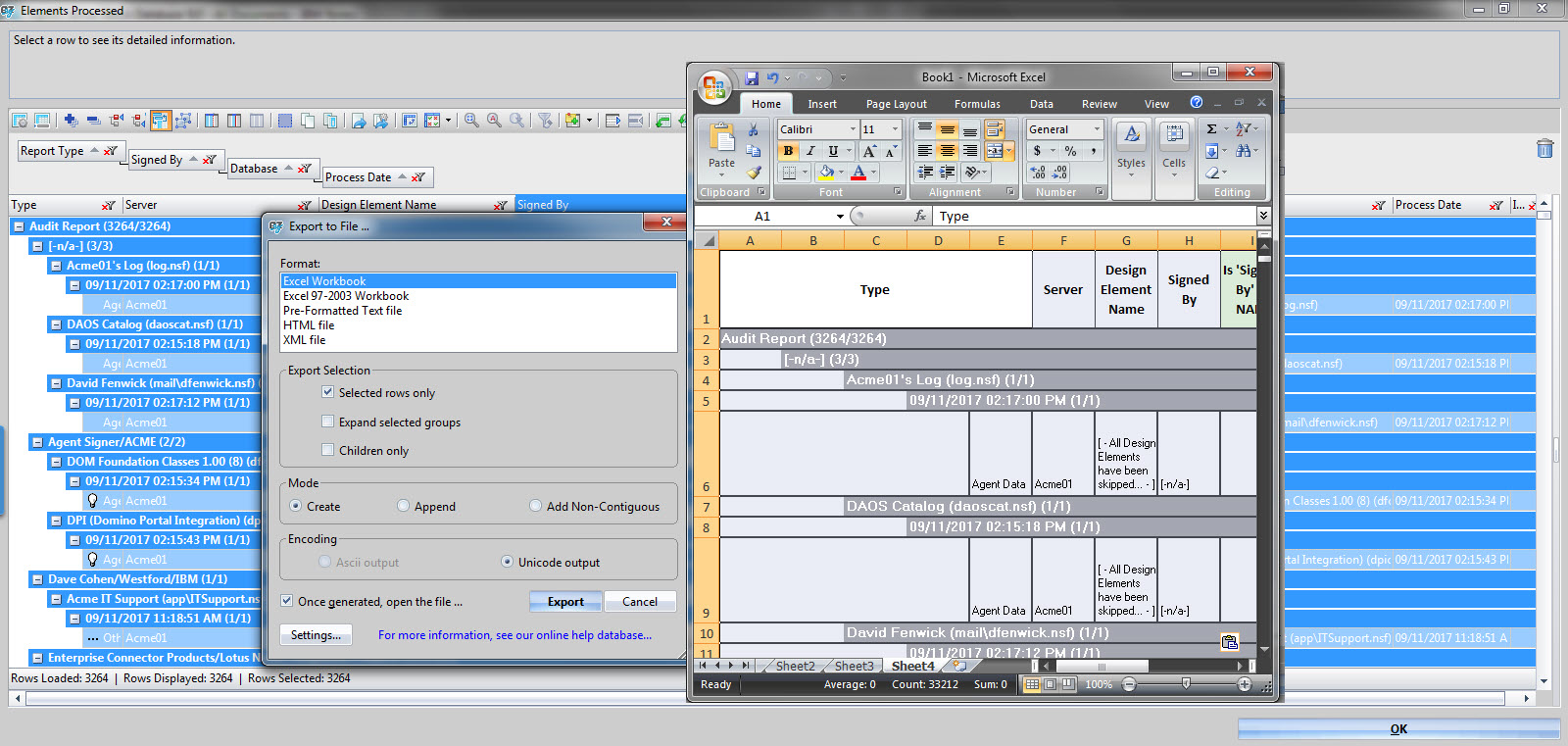This screenshot has width=1568, height=746.
Task: Click the Cut scissors icon in Excel Clipboard group
Action: point(753,129)
